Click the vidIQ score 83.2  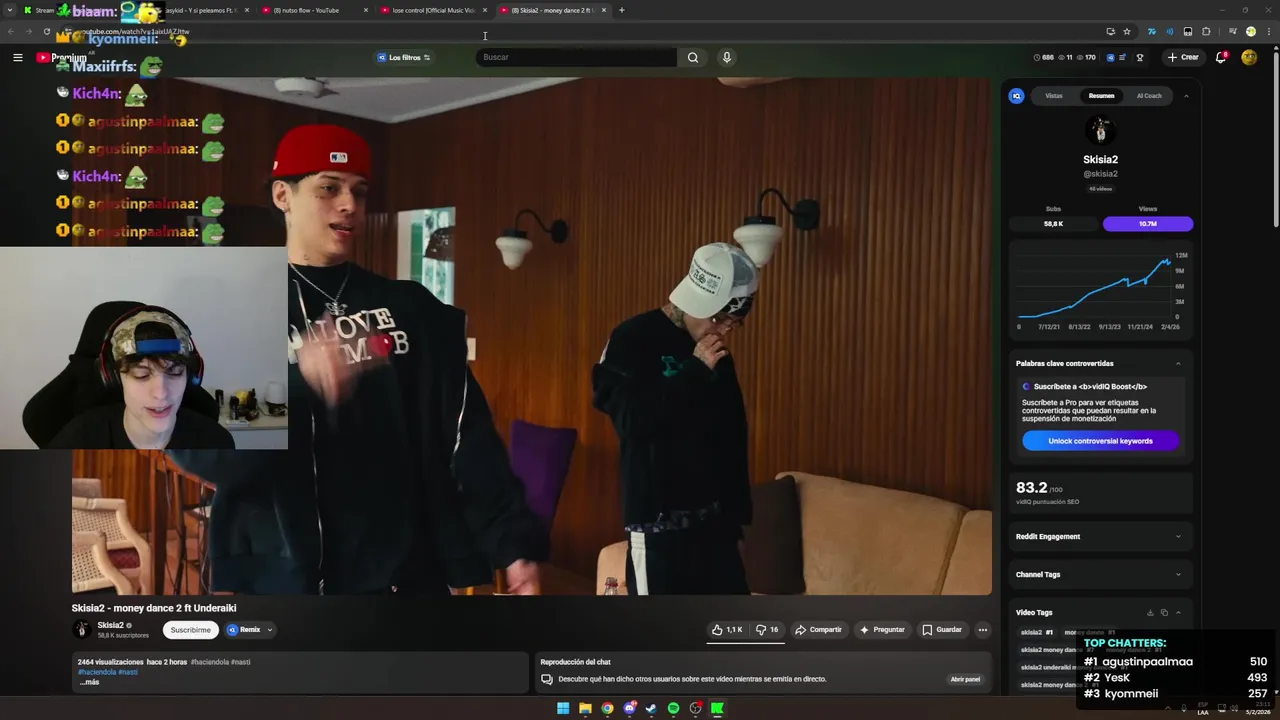coord(1031,488)
